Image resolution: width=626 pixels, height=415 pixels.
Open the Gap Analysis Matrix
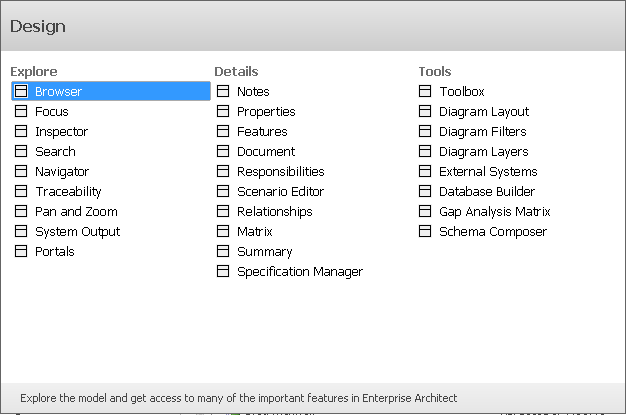point(494,212)
